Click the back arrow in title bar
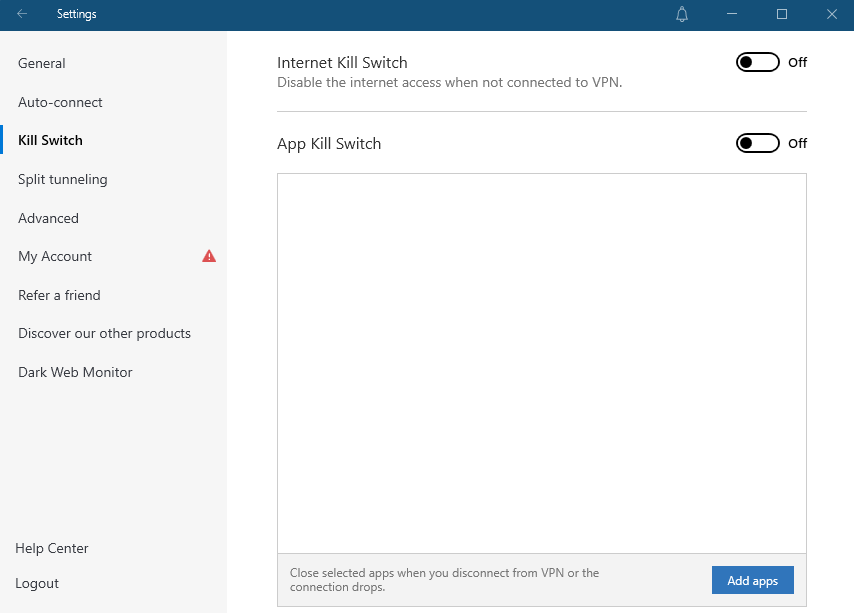Screen dimensions: 854x613 [x=22, y=14]
